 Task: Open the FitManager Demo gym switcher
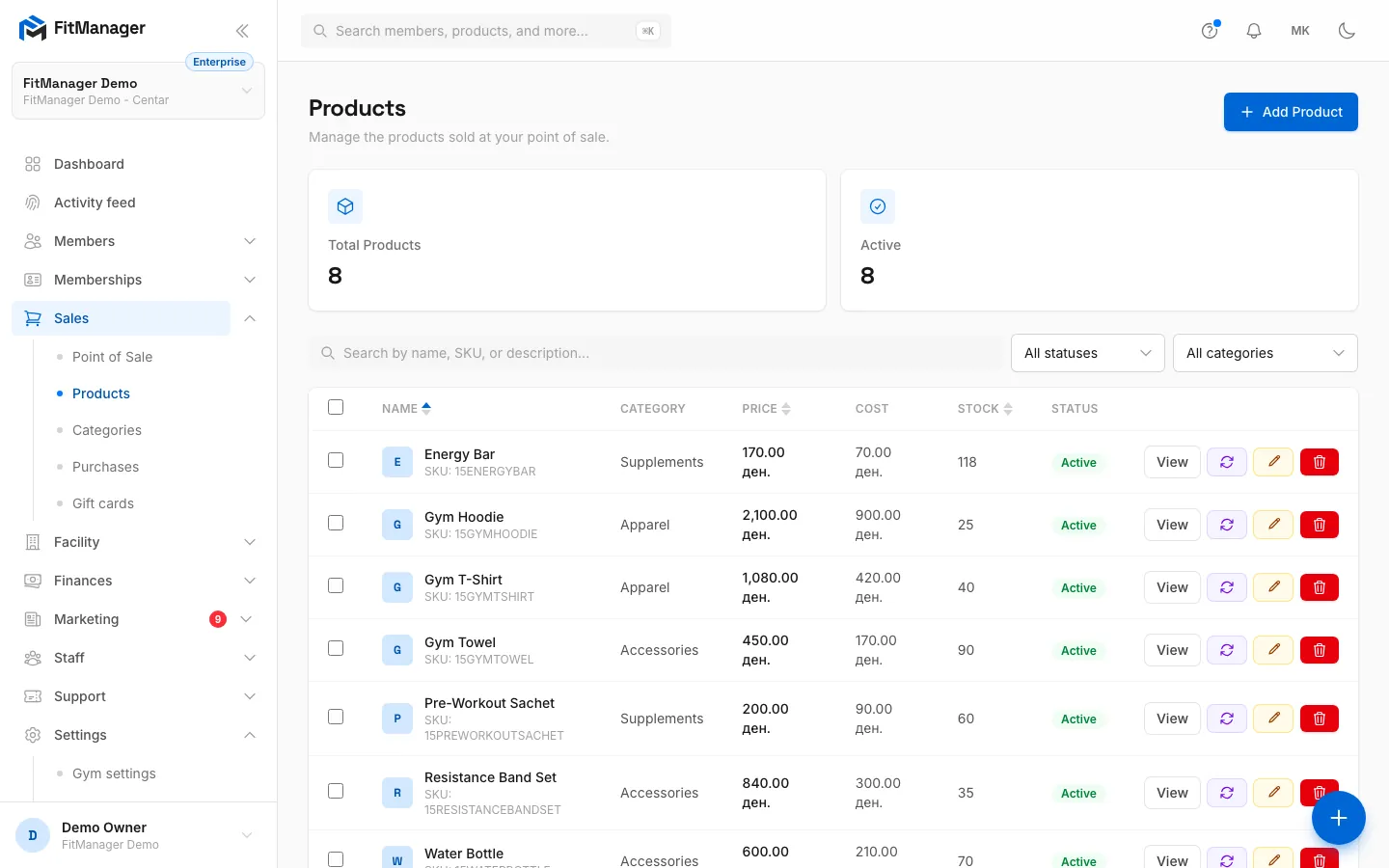(x=138, y=91)
